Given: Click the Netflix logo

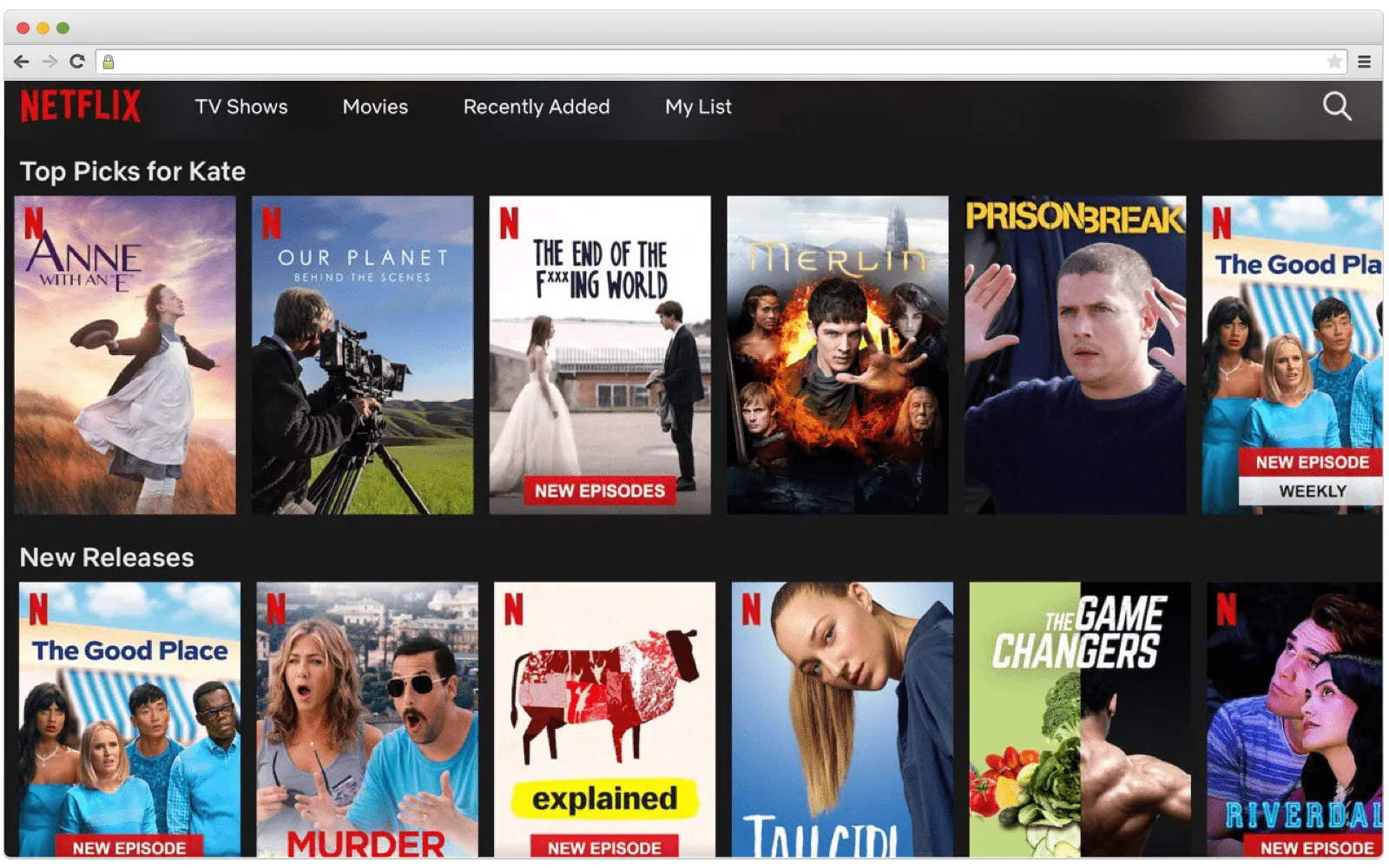Looking at the screenshot, I should 80,106.
